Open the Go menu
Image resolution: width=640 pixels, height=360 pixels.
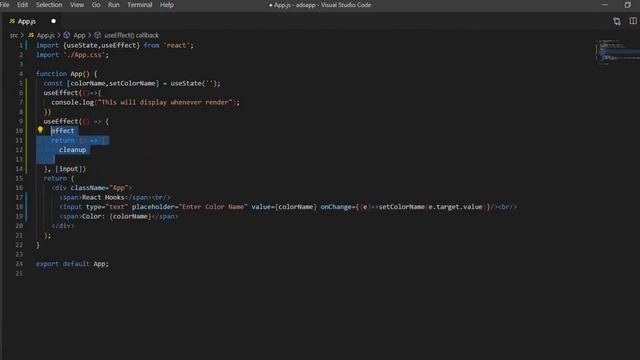click(96, 5)
